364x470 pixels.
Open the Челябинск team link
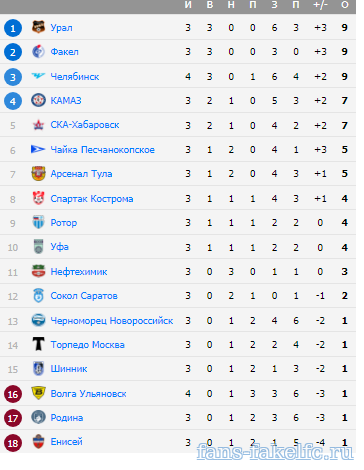click(75, 77)
